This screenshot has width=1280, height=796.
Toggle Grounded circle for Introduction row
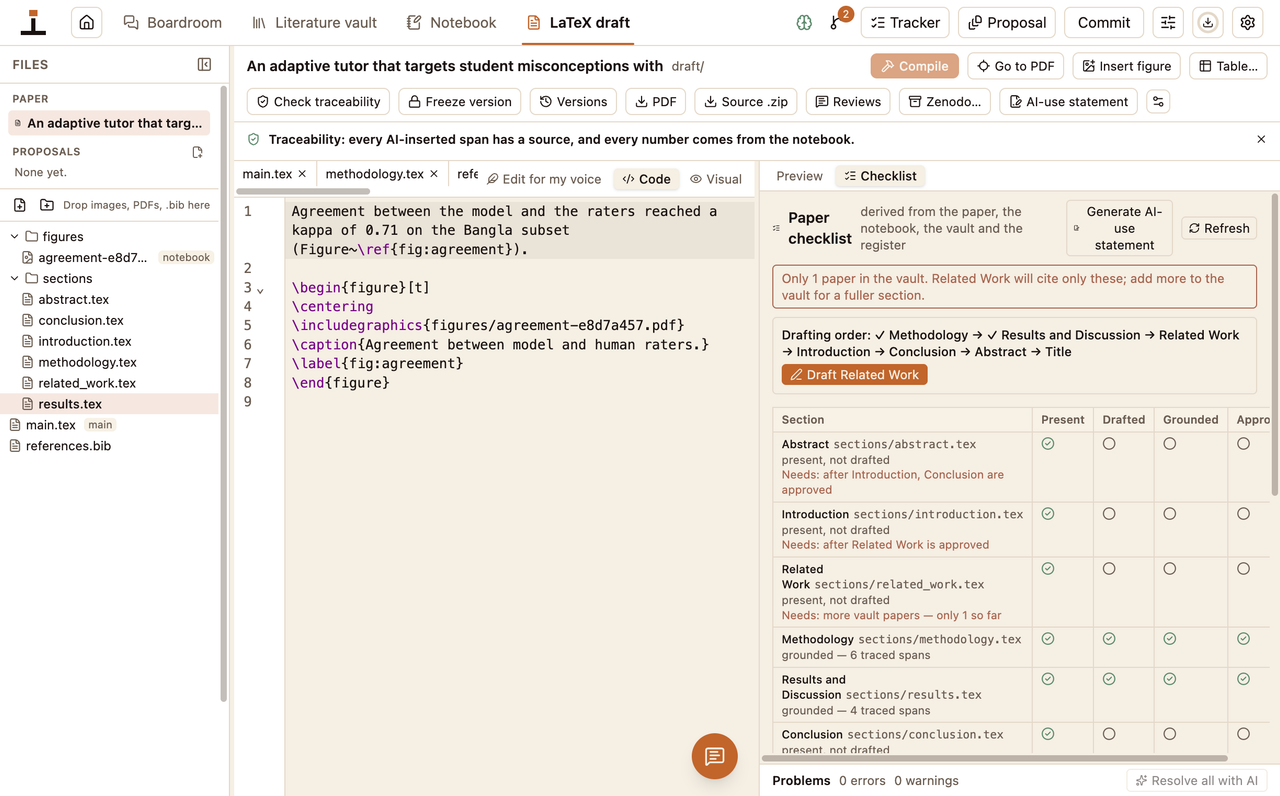click(x=1169, y=513)
